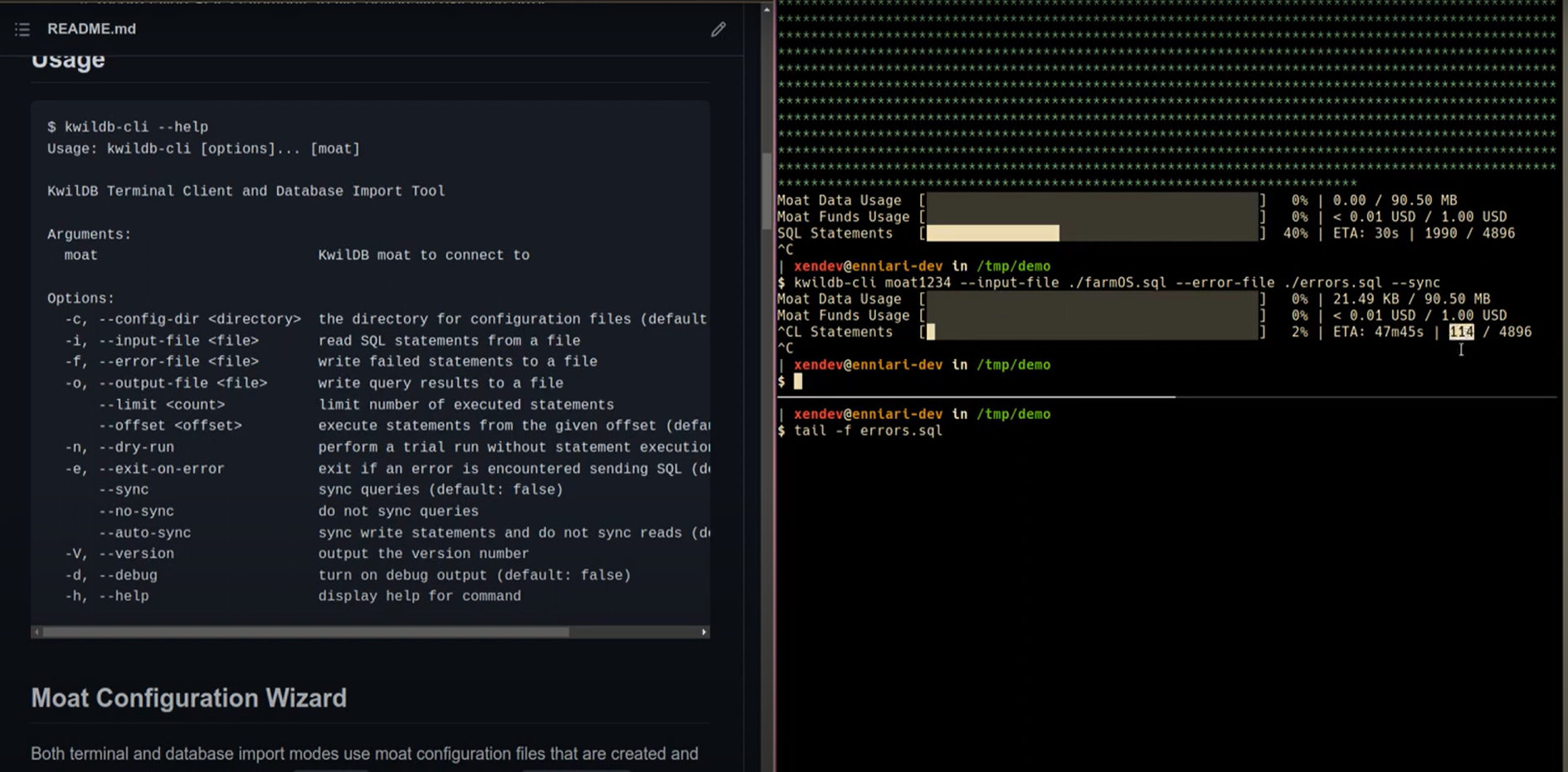This screenshot has height=772, width=1568.
Task: Select the "$ kwildb-cli --help" line
Action: (x=128, y=127)
